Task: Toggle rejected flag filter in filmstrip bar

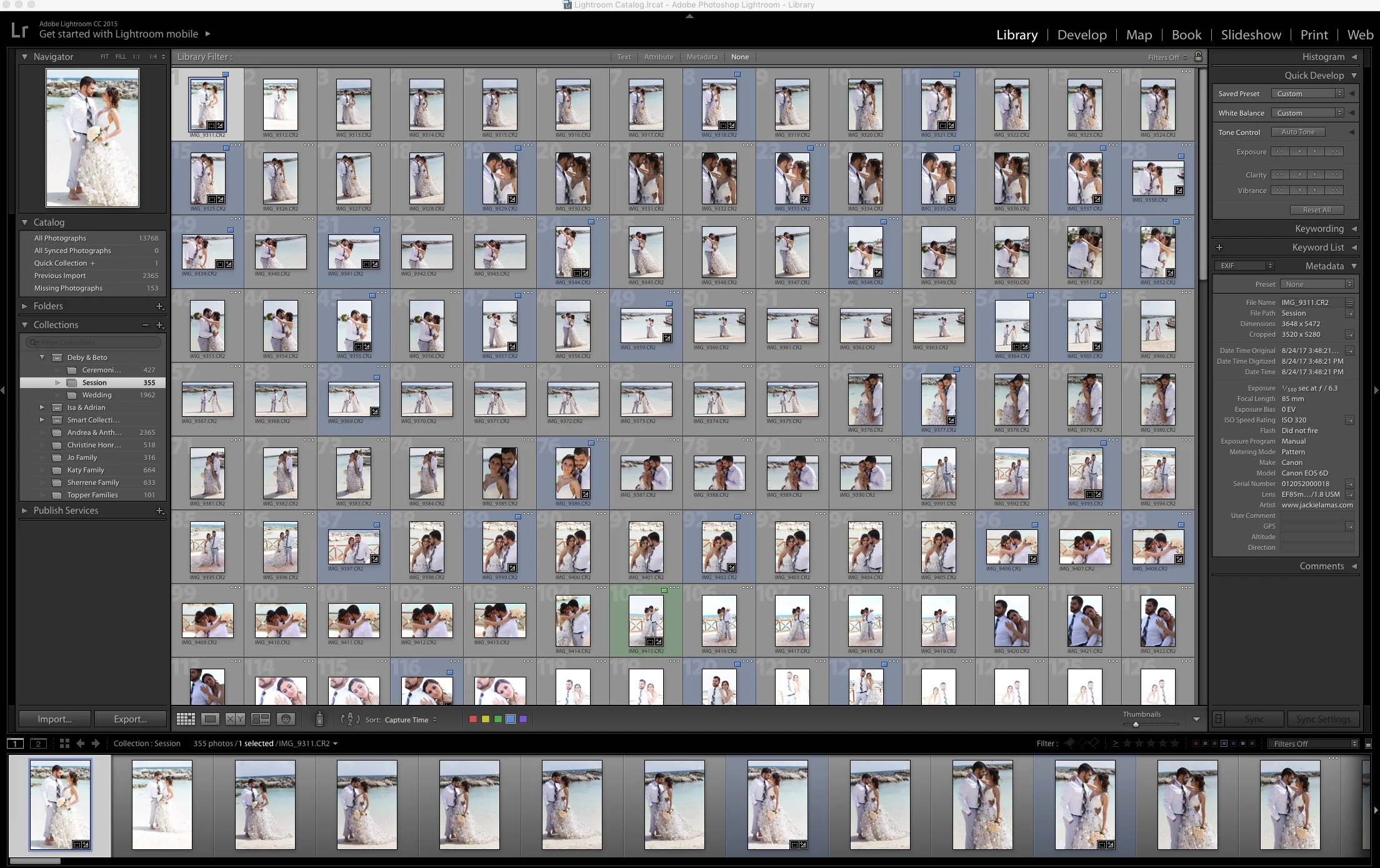Action: [1094, 744]
